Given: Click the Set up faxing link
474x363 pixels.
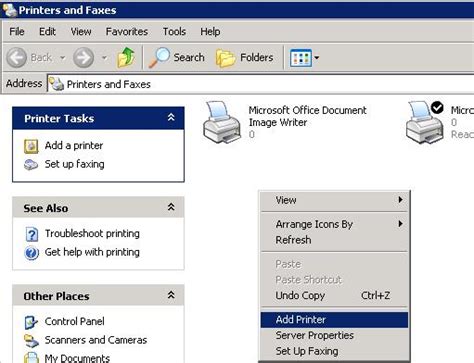Looking at the screenshot, I should coord(74,164).
